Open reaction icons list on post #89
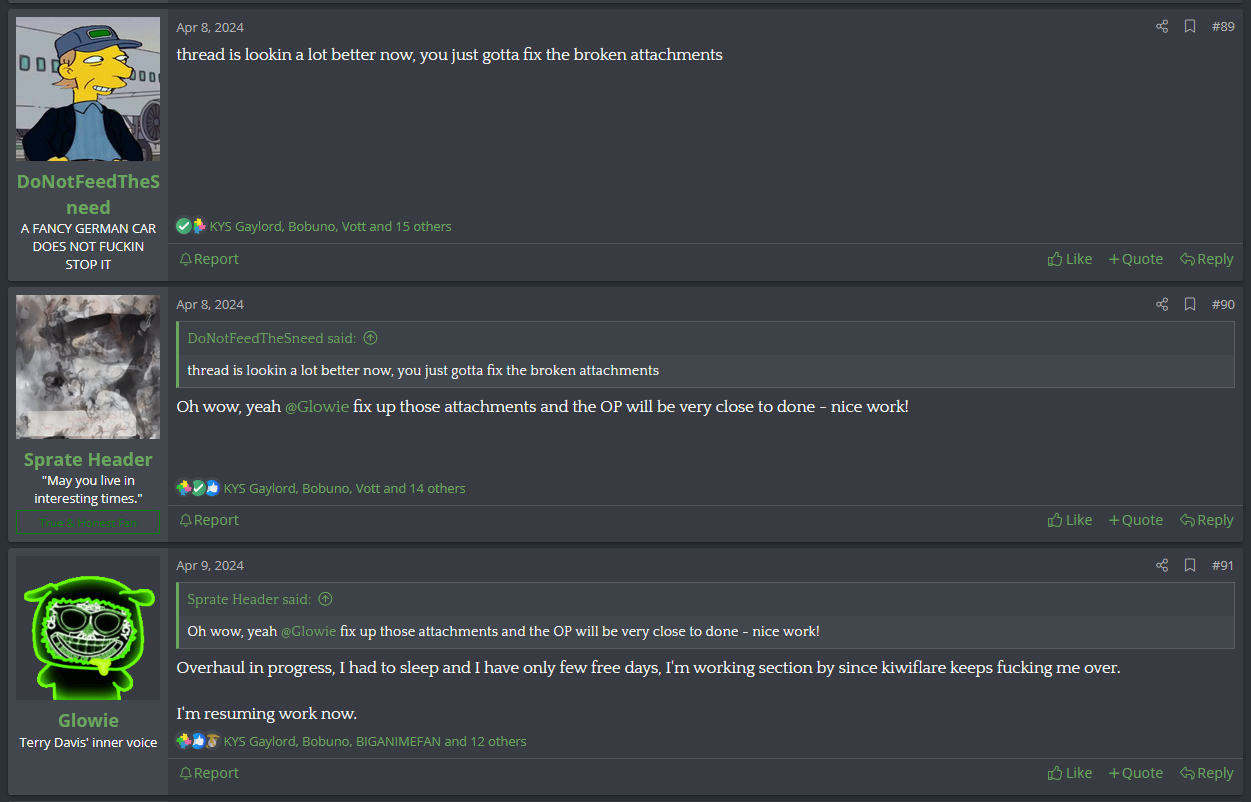Image resolution: width=1251 pixels, height=802 pixels. (191, 226)
